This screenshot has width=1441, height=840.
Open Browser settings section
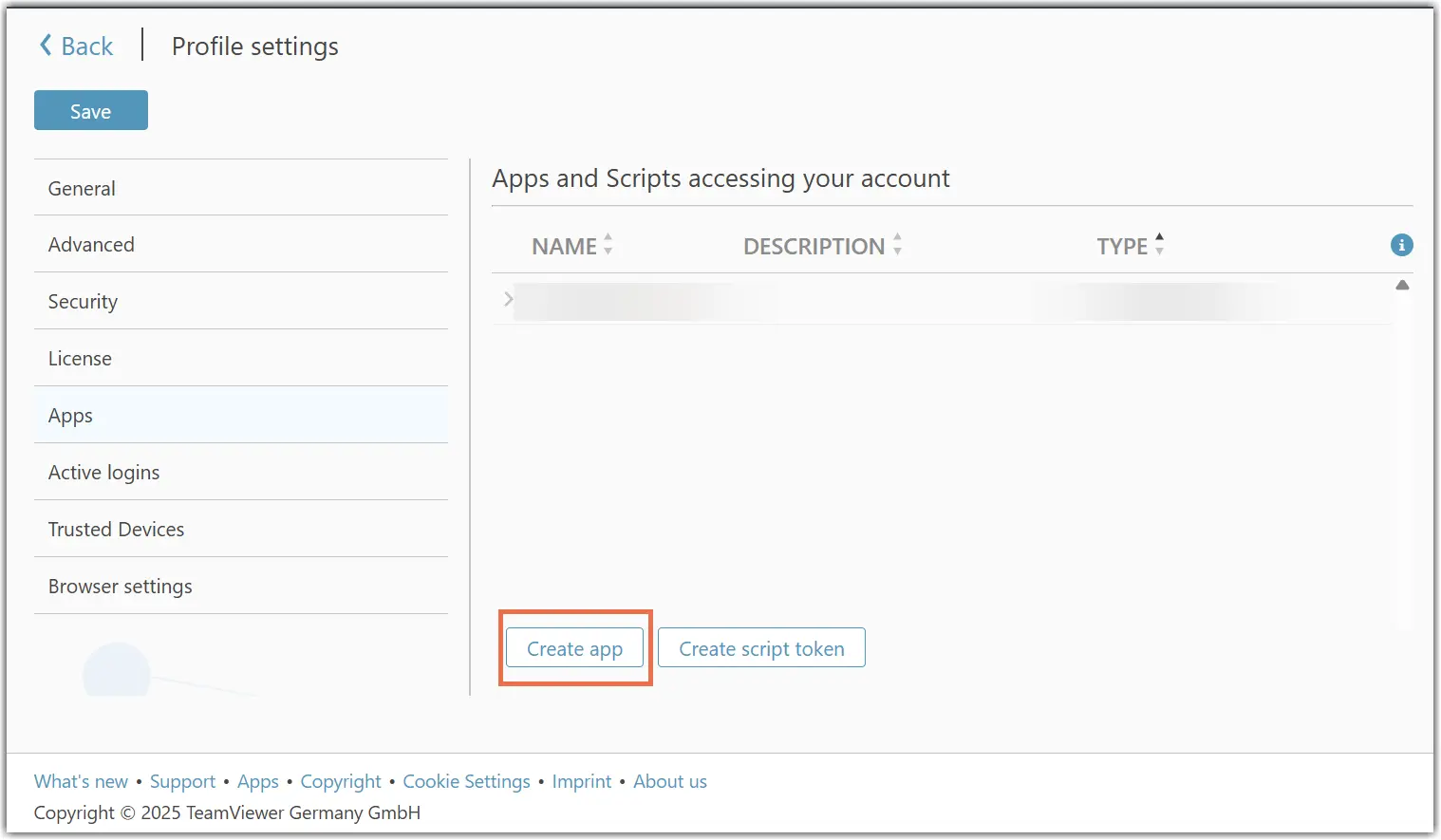[x=241, y=587]
